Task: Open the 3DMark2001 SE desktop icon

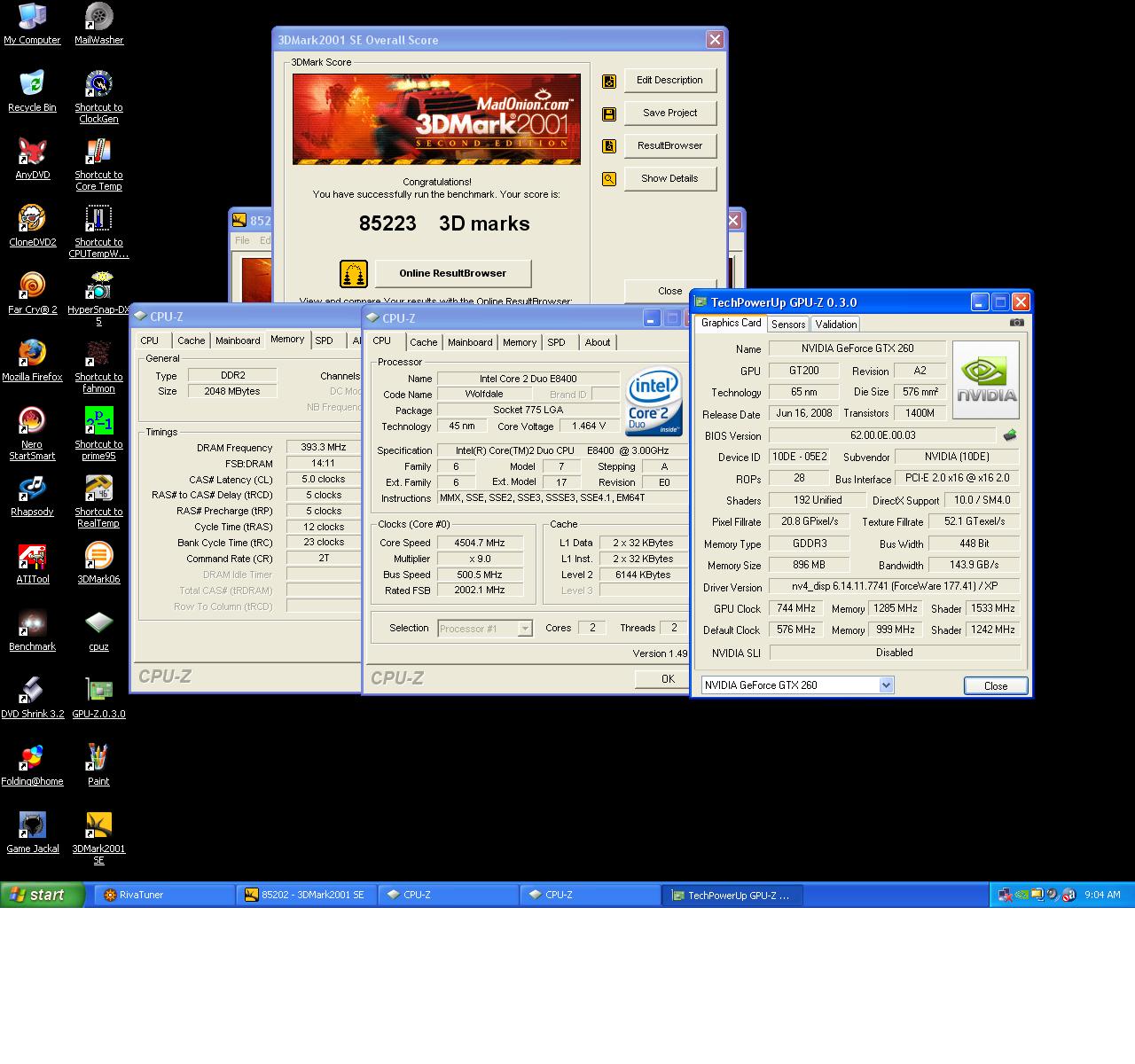Action: point(98,839)
